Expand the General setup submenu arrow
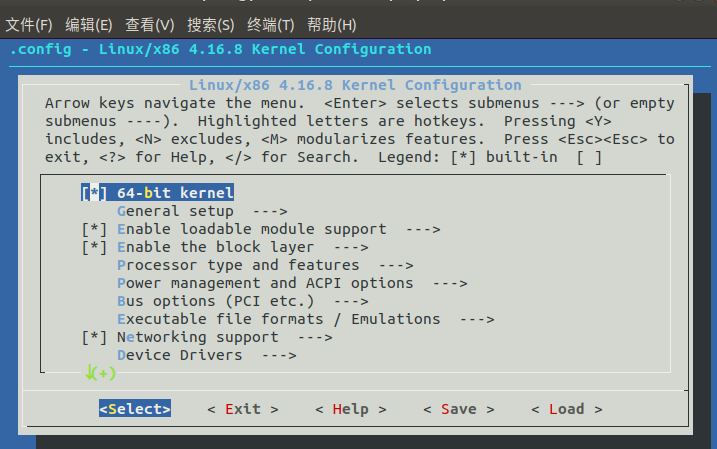 click(x=270, y=211)
